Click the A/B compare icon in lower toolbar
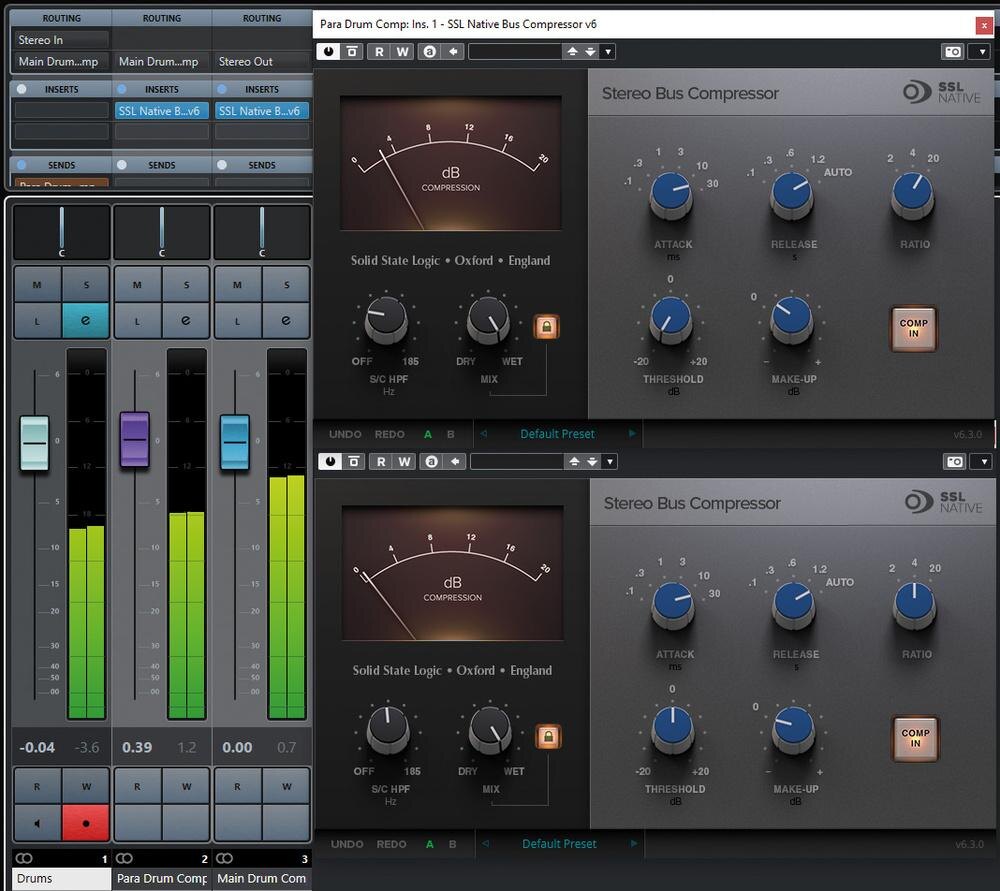 [x=432, y=462]
